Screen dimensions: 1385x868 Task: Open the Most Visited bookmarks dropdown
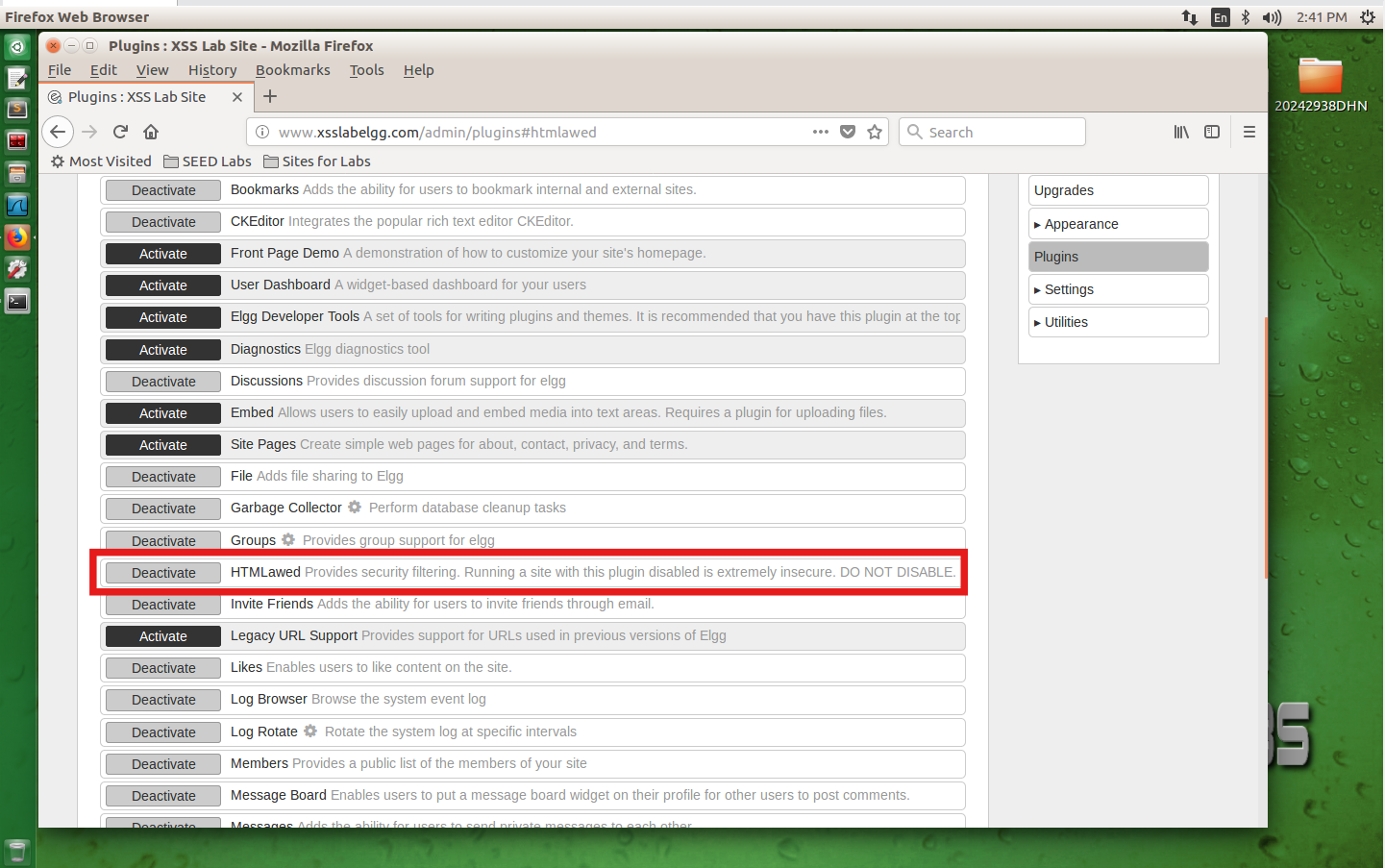coord(101,161)
